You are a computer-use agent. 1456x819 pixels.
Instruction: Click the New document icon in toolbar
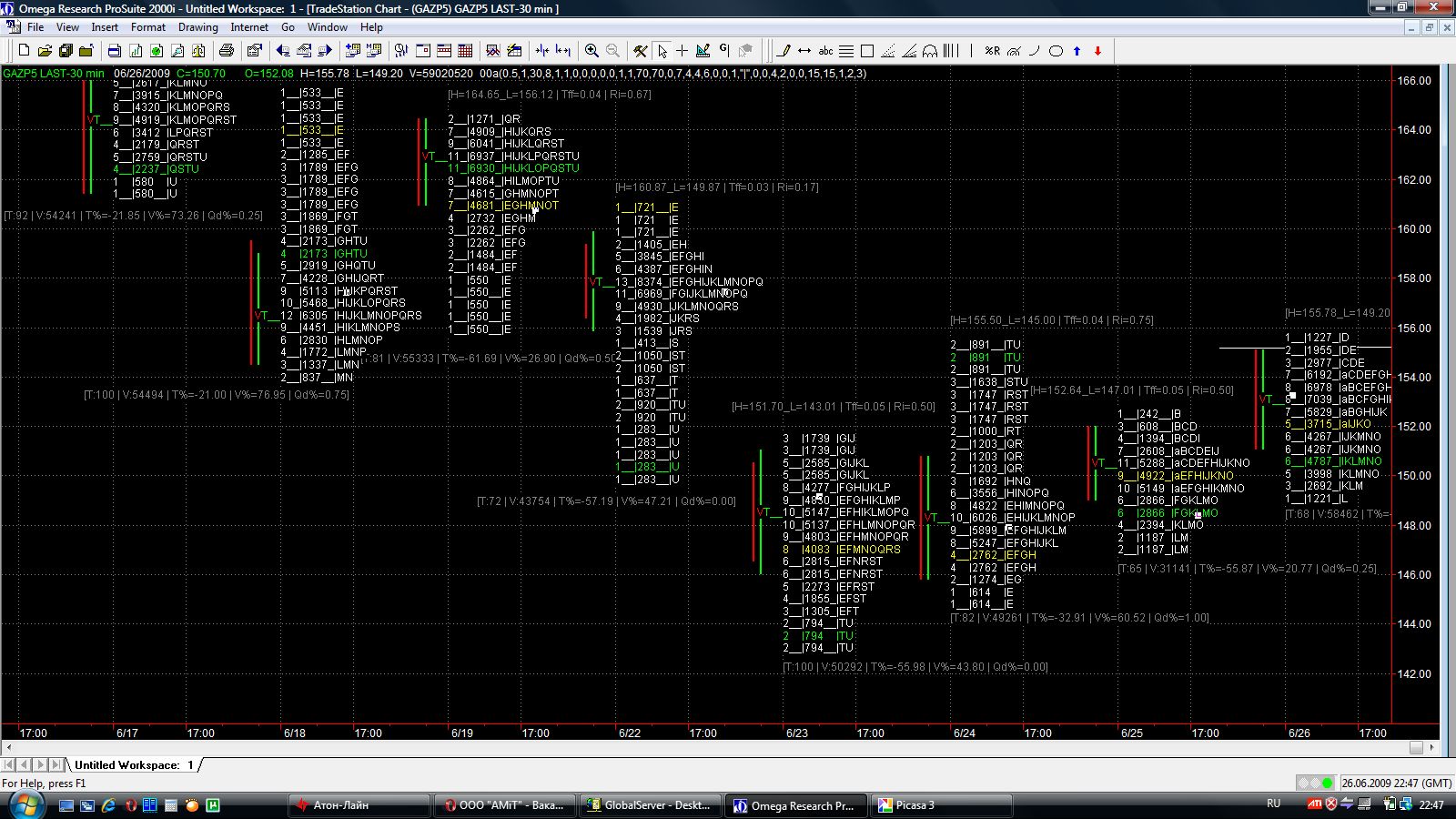coord(25,51)
